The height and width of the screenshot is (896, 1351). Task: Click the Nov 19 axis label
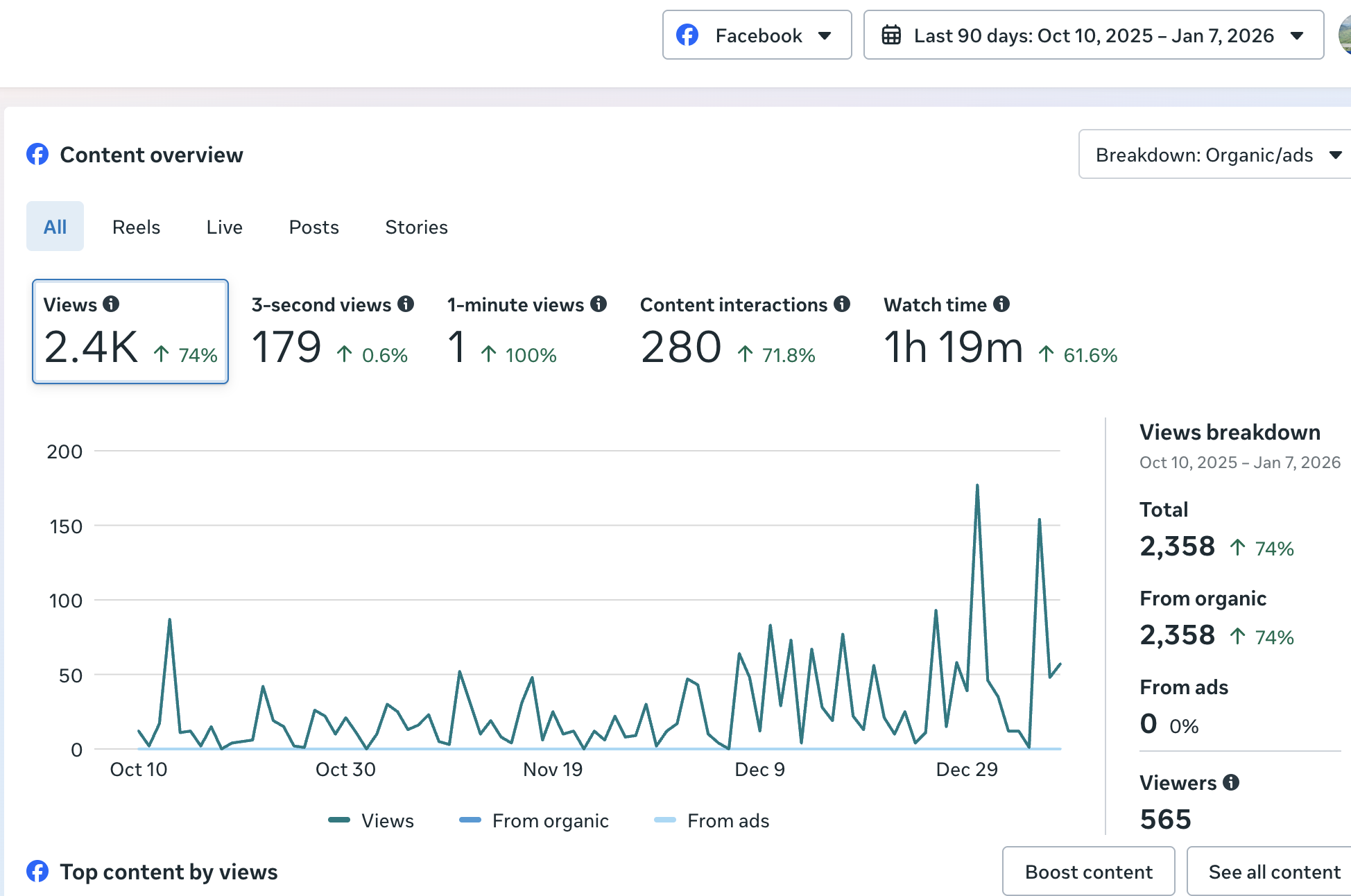tap(553, 769)
